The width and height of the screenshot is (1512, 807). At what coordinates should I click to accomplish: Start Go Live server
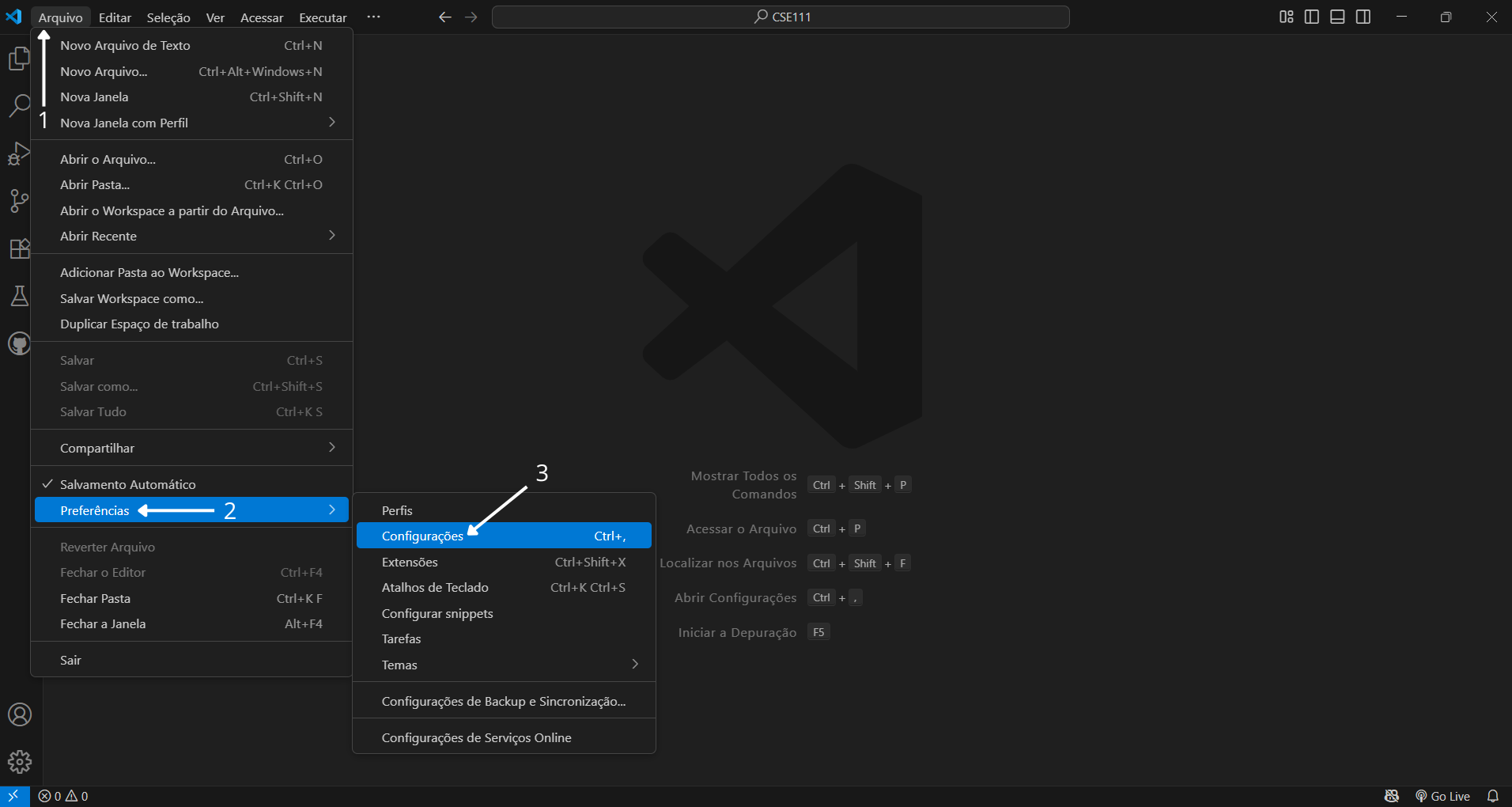pos(1443,796)
